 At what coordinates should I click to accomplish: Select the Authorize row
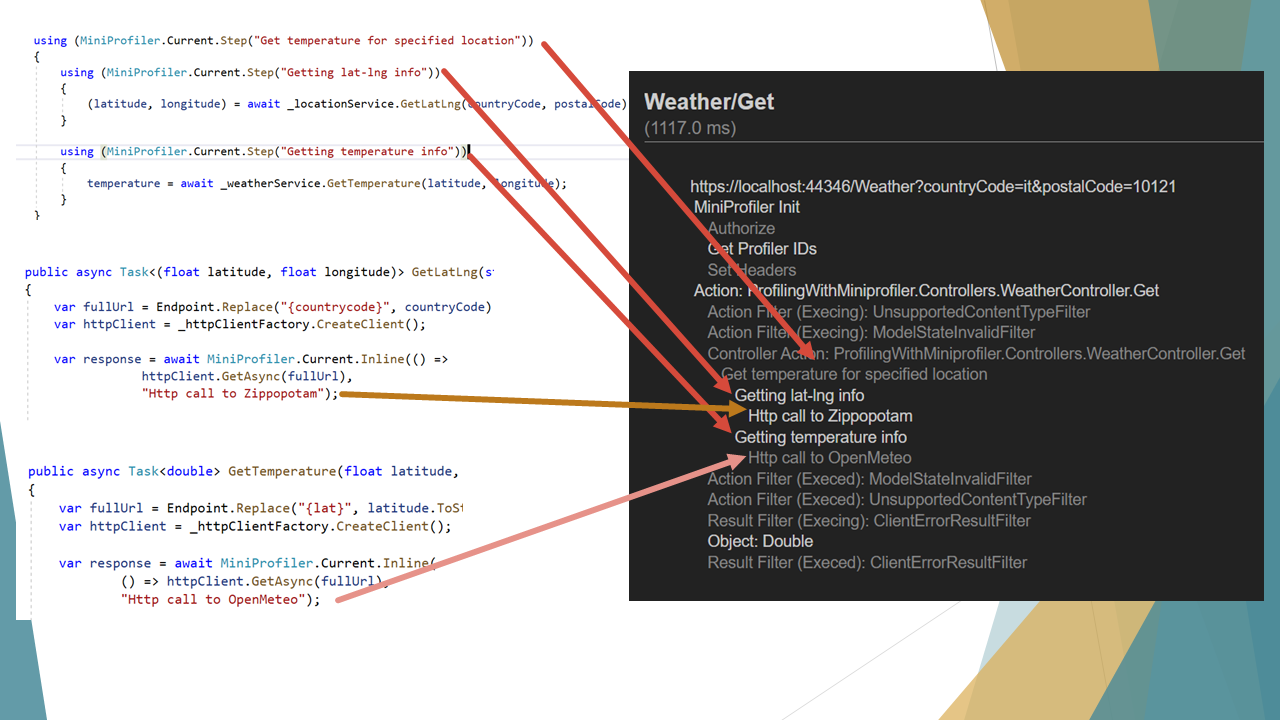741,228
